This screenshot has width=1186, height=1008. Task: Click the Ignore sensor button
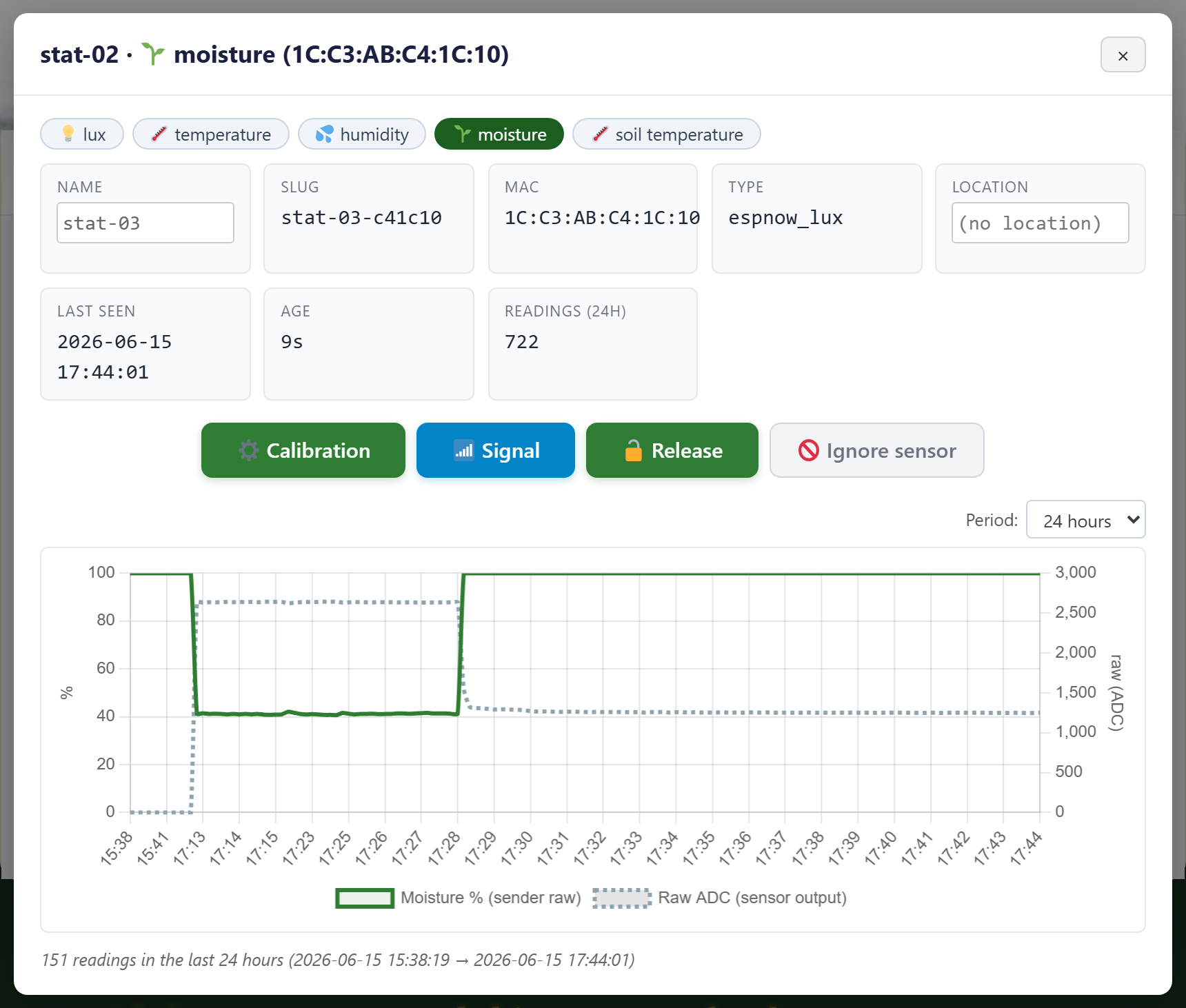(877, 450)
